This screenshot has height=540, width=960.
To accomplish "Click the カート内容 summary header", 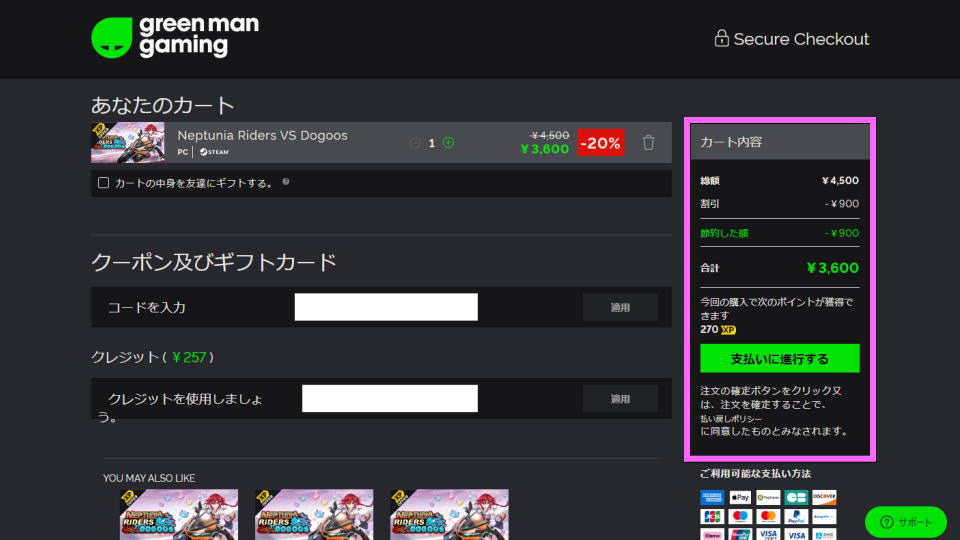I will point(780,142).
